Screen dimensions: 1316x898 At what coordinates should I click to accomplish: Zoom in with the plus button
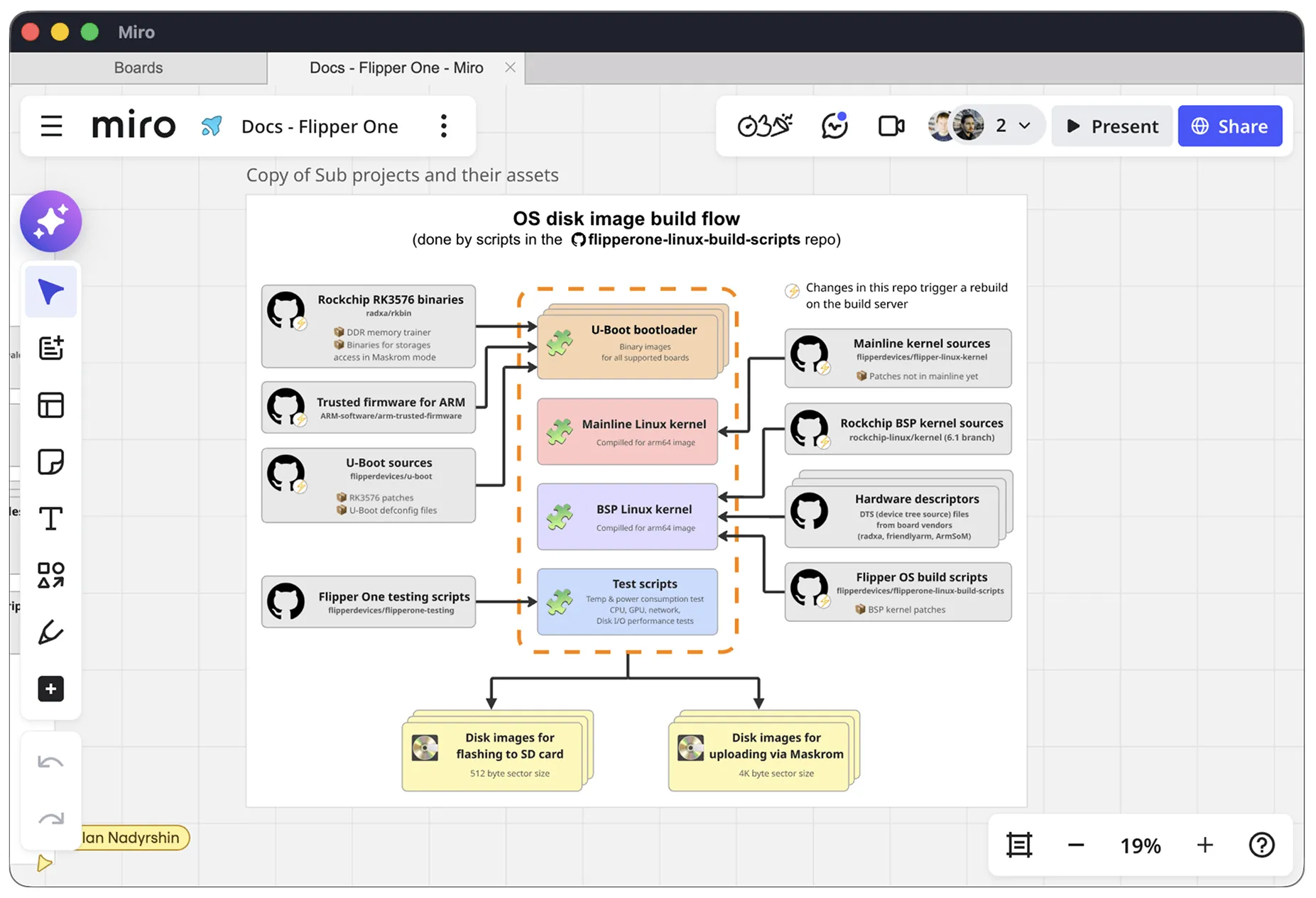[1204, 845]
